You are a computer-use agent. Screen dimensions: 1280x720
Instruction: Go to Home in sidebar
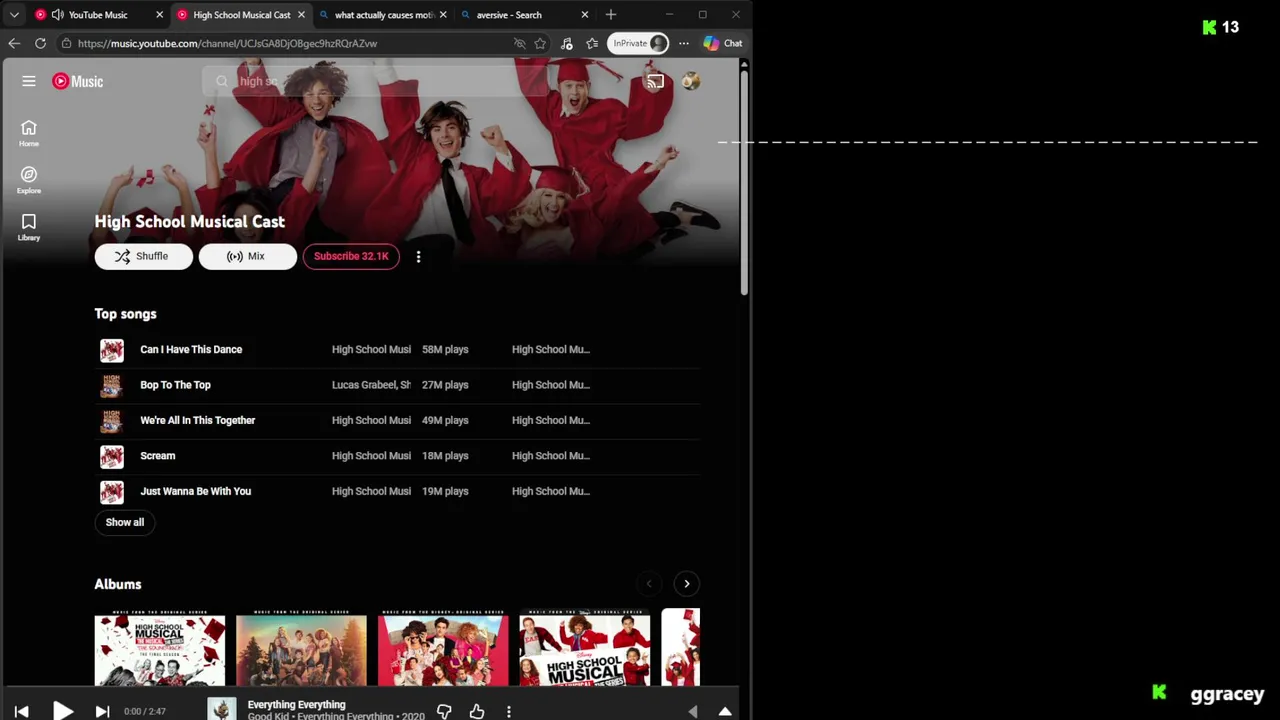click(x=29, y=132)
